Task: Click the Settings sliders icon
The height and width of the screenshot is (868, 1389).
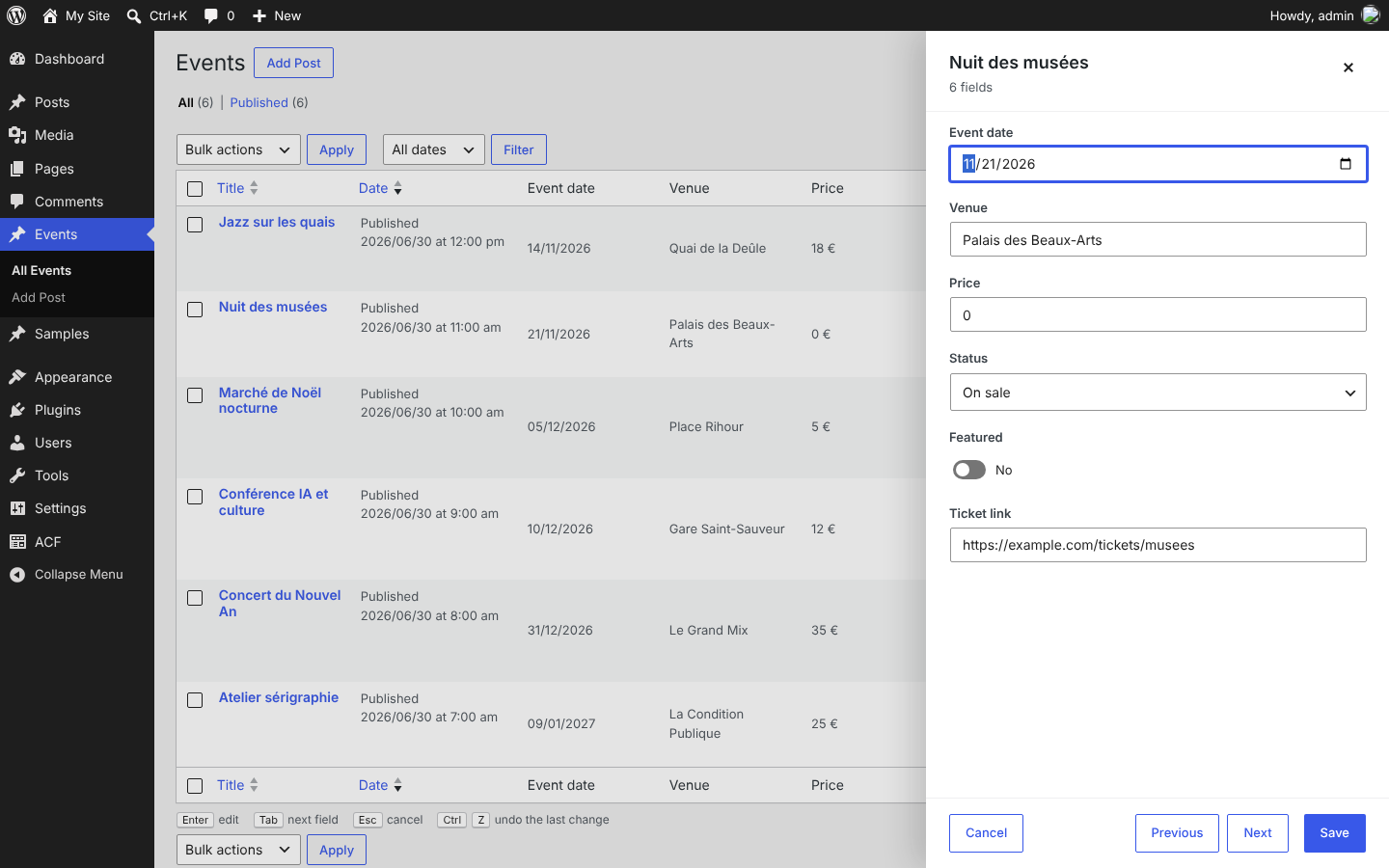Action: 17,508
